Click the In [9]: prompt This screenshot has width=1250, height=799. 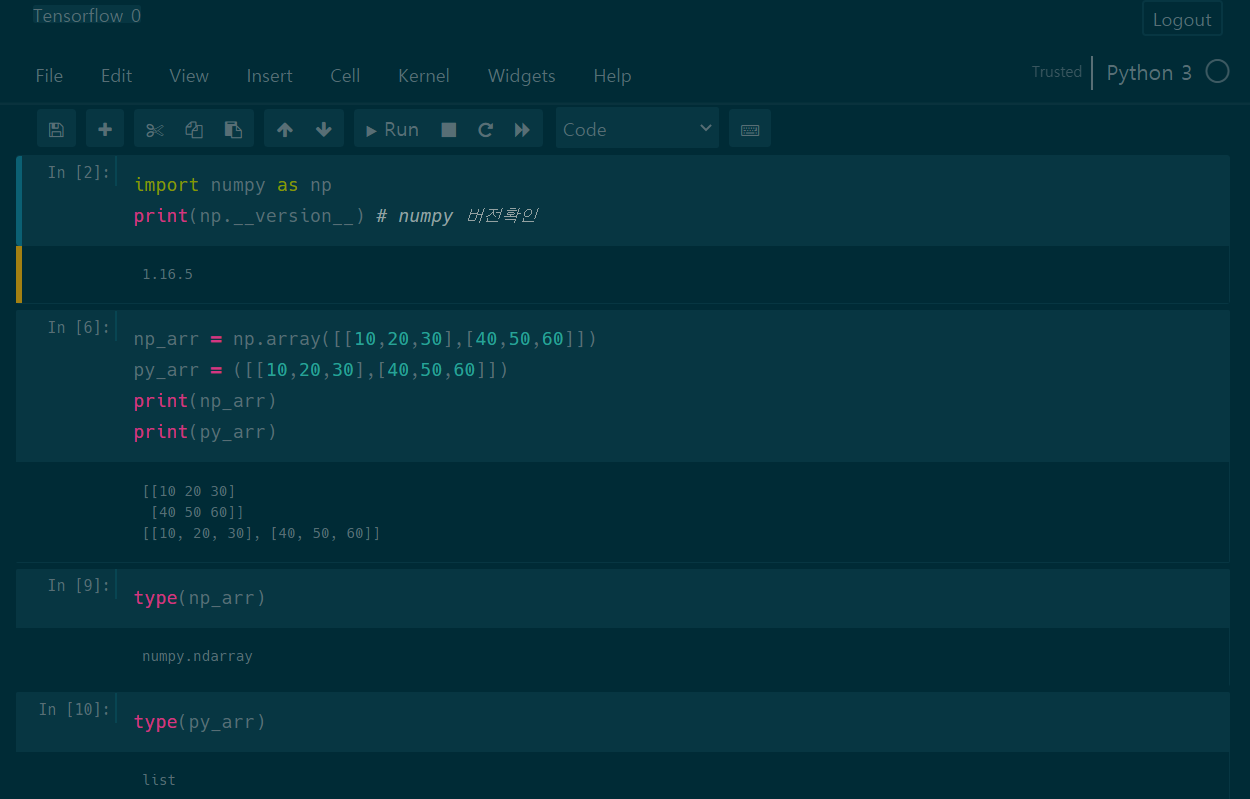tap(79, 585)
